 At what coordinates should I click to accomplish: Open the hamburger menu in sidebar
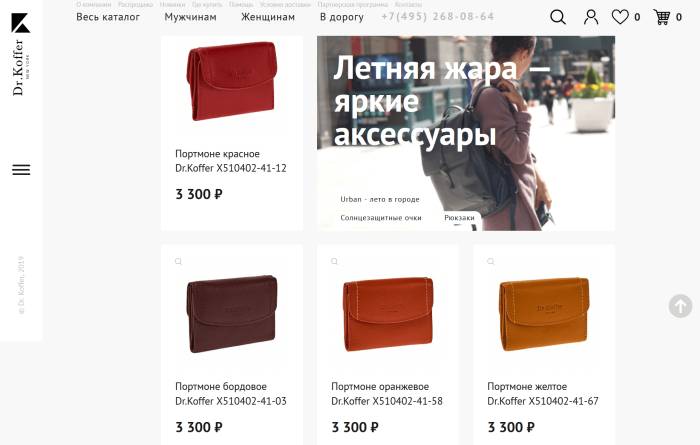click(21, 170)
